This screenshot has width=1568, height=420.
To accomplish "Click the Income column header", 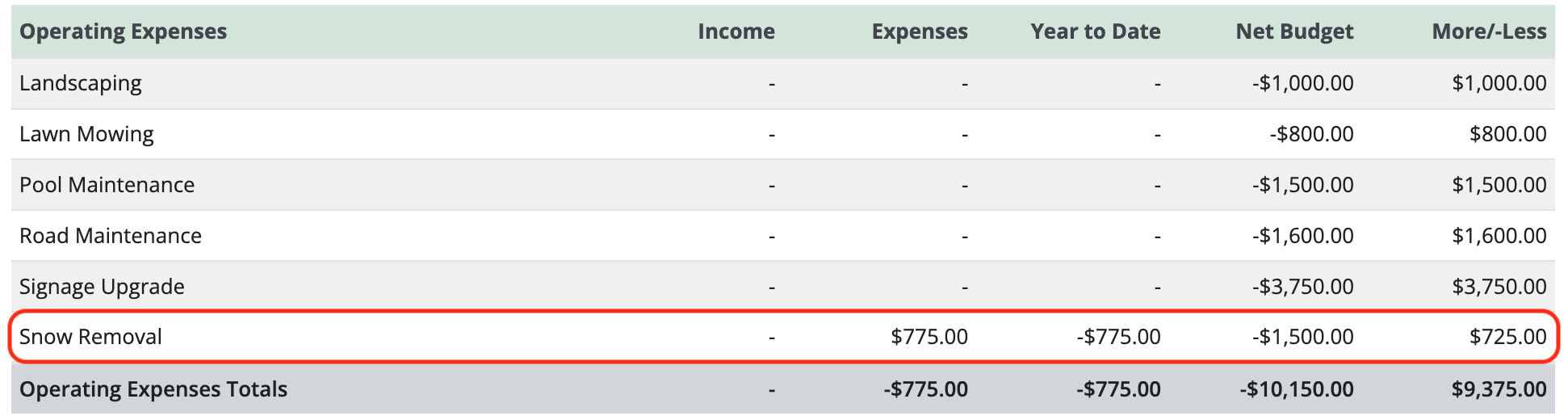I will point(736,31).
